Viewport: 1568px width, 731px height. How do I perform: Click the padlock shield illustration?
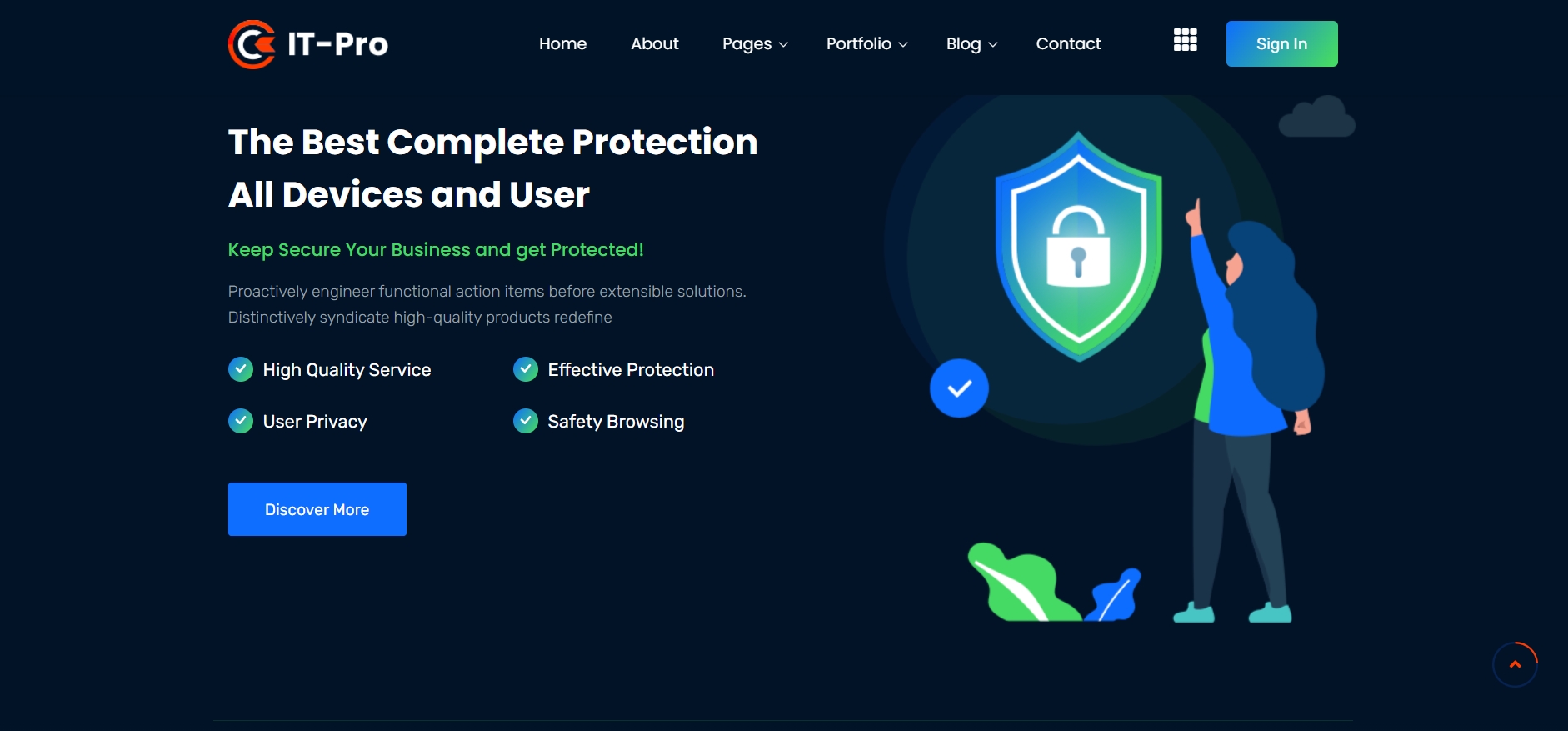[1078, 247]
